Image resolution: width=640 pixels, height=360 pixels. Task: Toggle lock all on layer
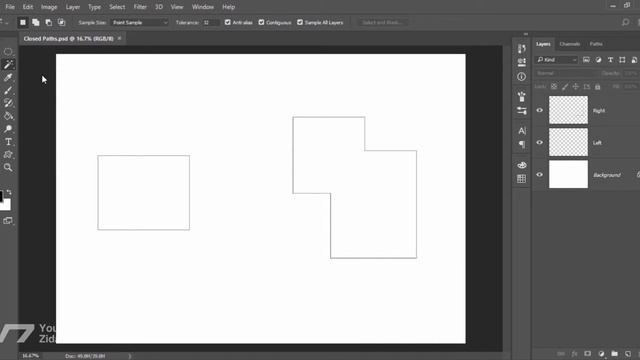tap(598, 87)
